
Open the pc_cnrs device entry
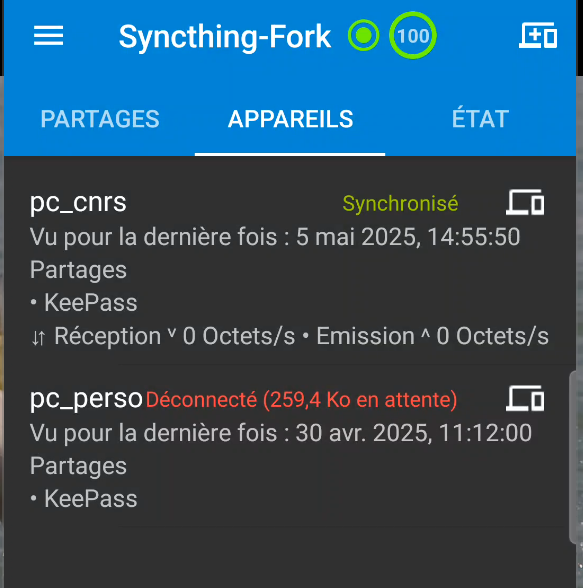289,268
